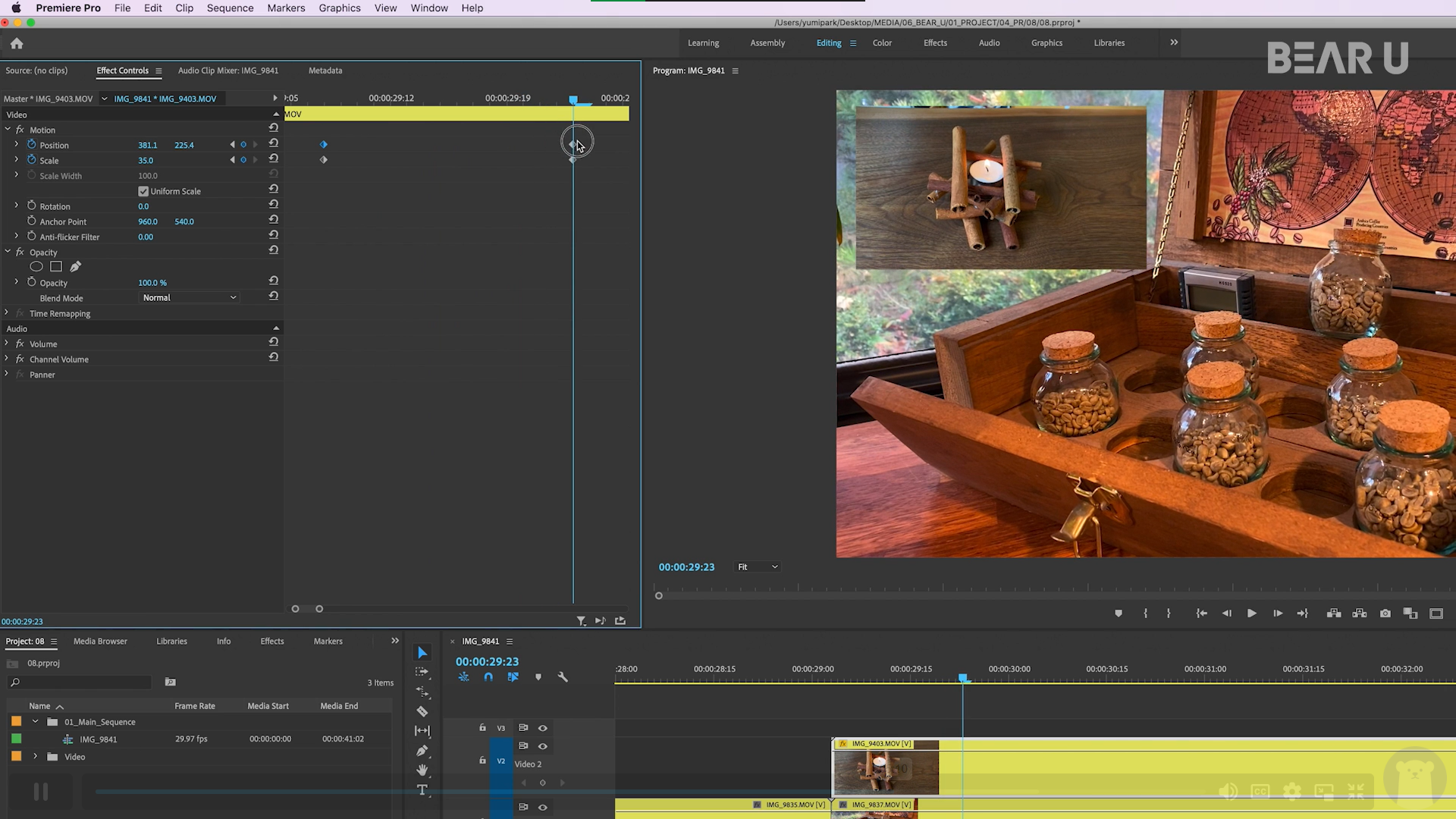
Task: Click the Program monitor scrubber handle
Action: [659, 595]
